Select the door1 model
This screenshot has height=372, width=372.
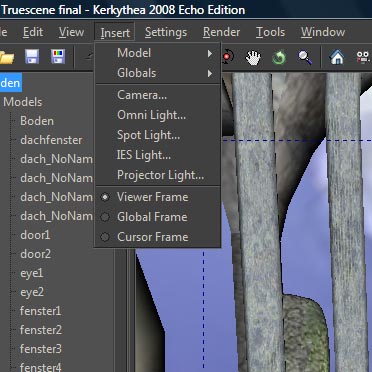(35, 235)
